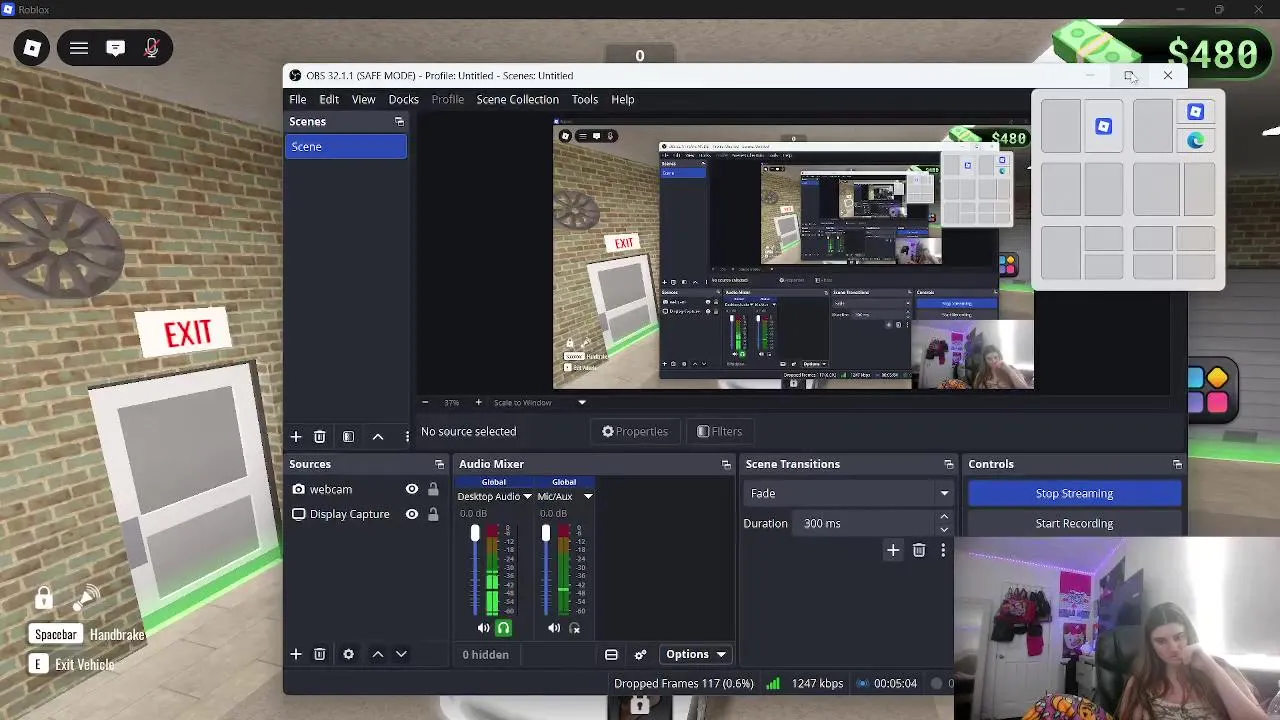
Task: Click the Stop Streaming button
Action: 1074,493
